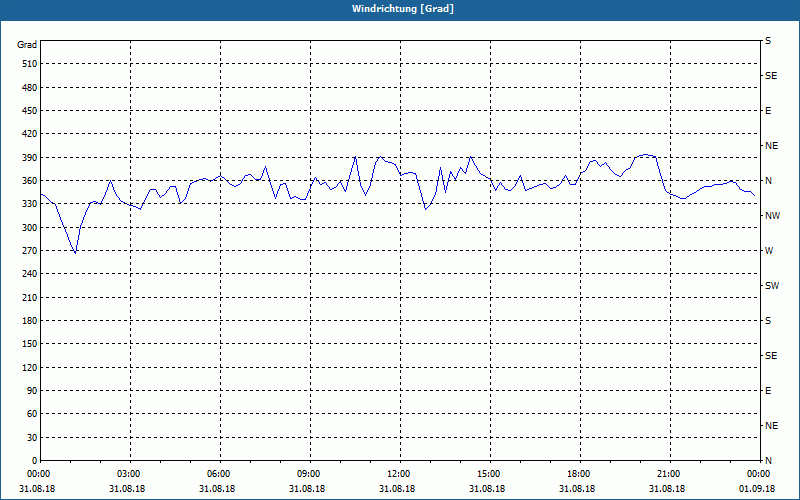Image resolution: width=800 pixels, height=500 pixels.
Task: Pick the 12:00 time label
Action: pos(398,474)
